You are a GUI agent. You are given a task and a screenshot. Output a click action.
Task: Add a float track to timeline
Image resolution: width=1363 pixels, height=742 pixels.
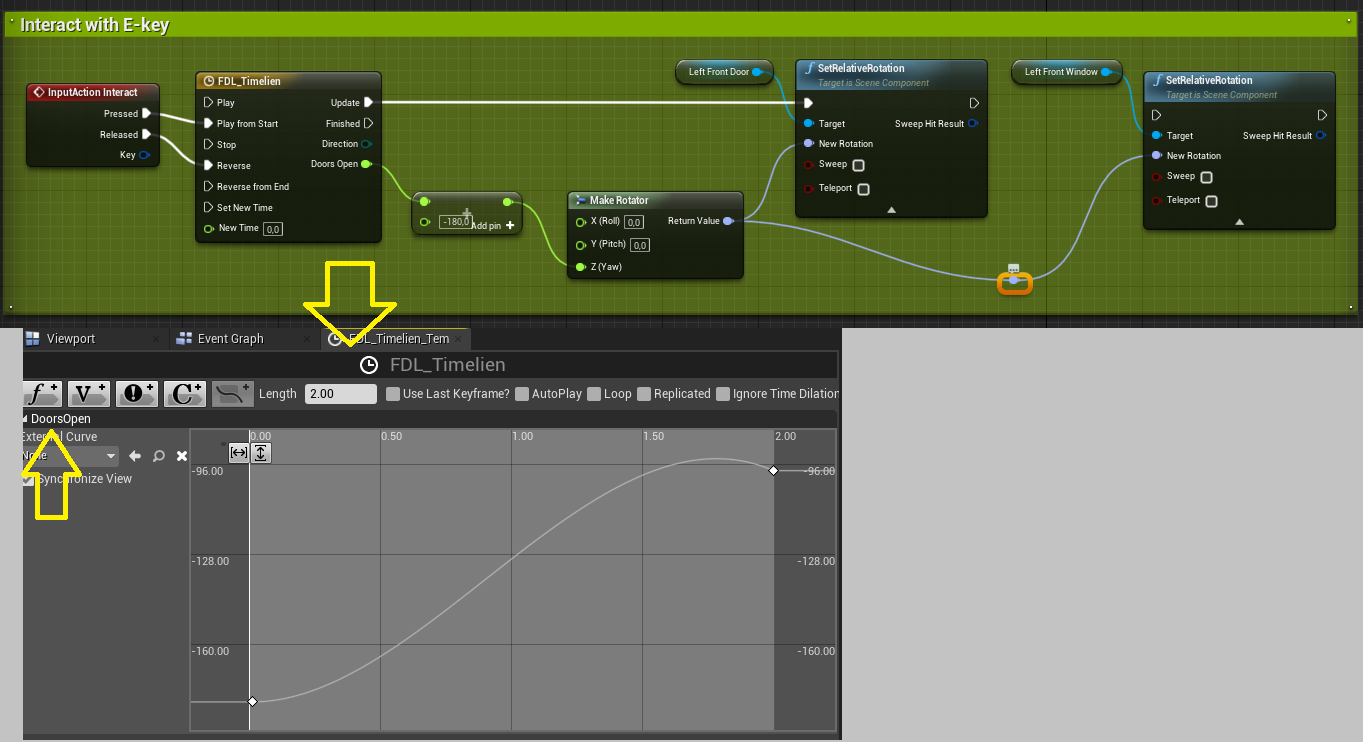click(x=42, y=394)
